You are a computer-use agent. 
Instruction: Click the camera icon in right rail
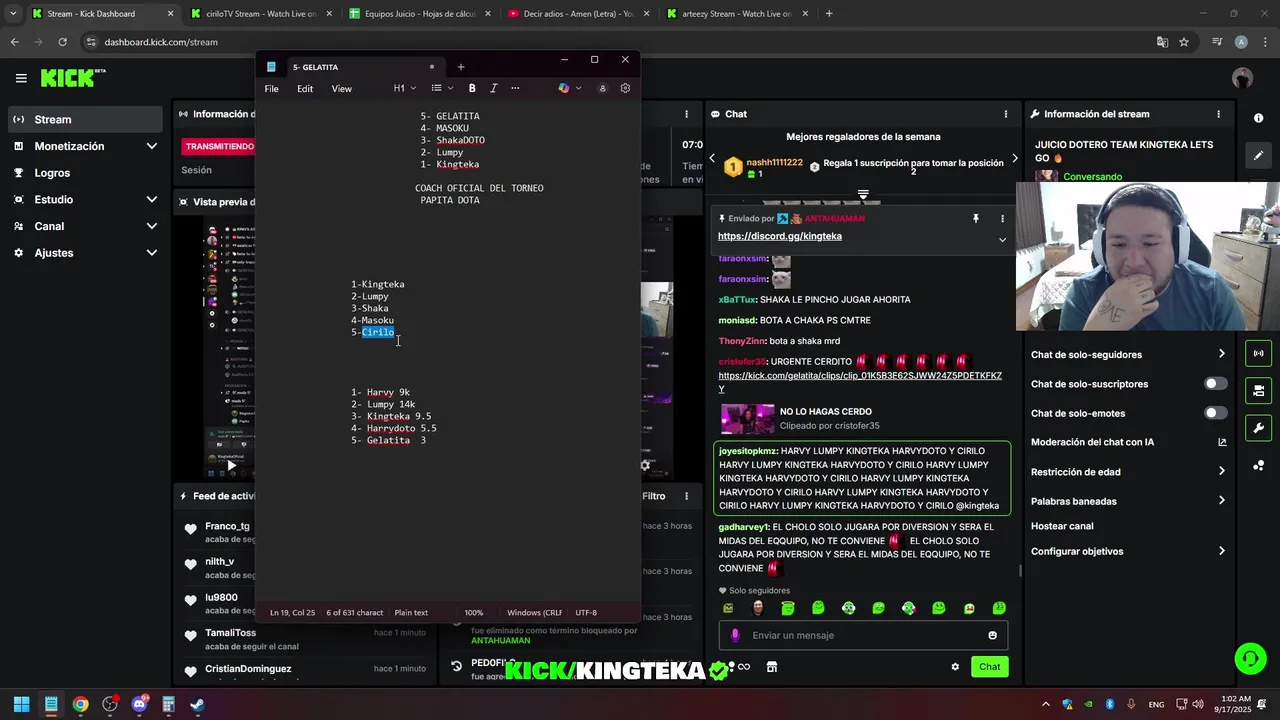[1258, 390]
